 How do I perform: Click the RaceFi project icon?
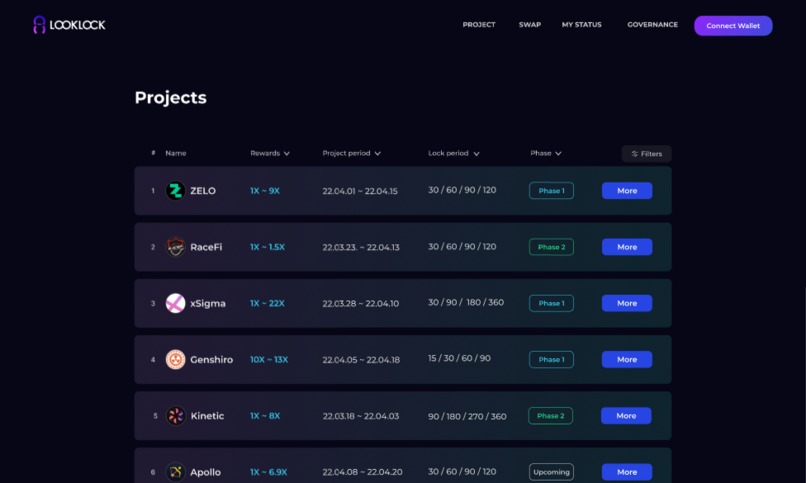click(x=175, y=247)
